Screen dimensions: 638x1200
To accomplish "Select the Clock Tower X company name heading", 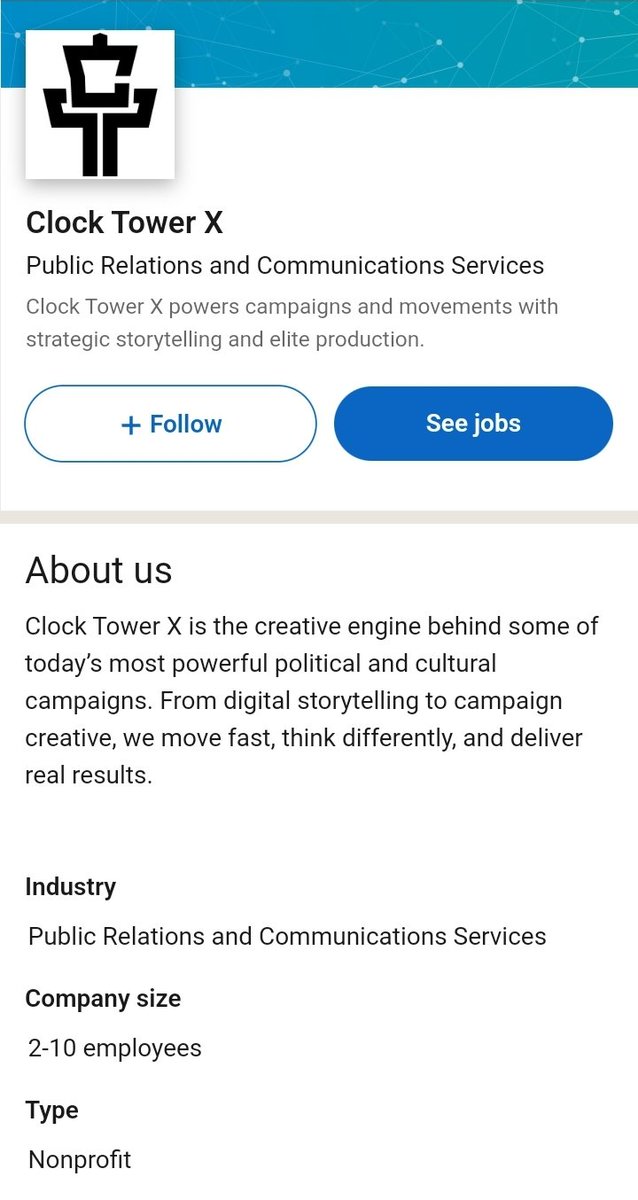I will pos(124,222).
